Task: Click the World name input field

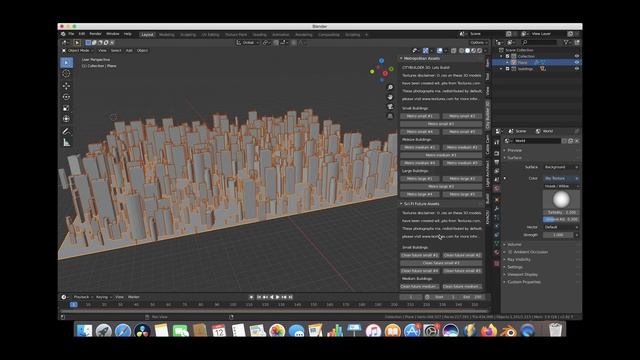Action: [x=537, y=141]
